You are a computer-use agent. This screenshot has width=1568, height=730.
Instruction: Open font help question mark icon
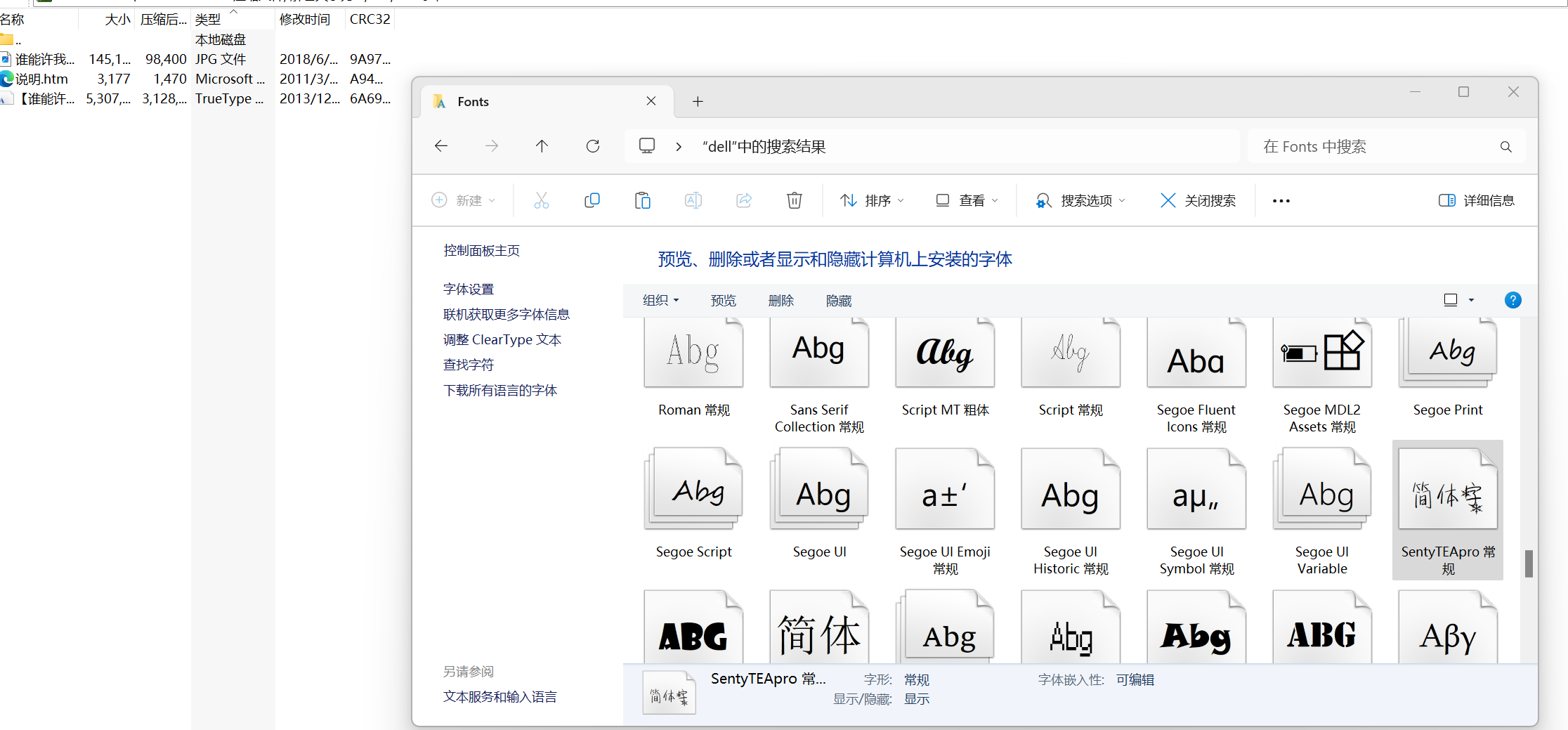coord(1513,301)
